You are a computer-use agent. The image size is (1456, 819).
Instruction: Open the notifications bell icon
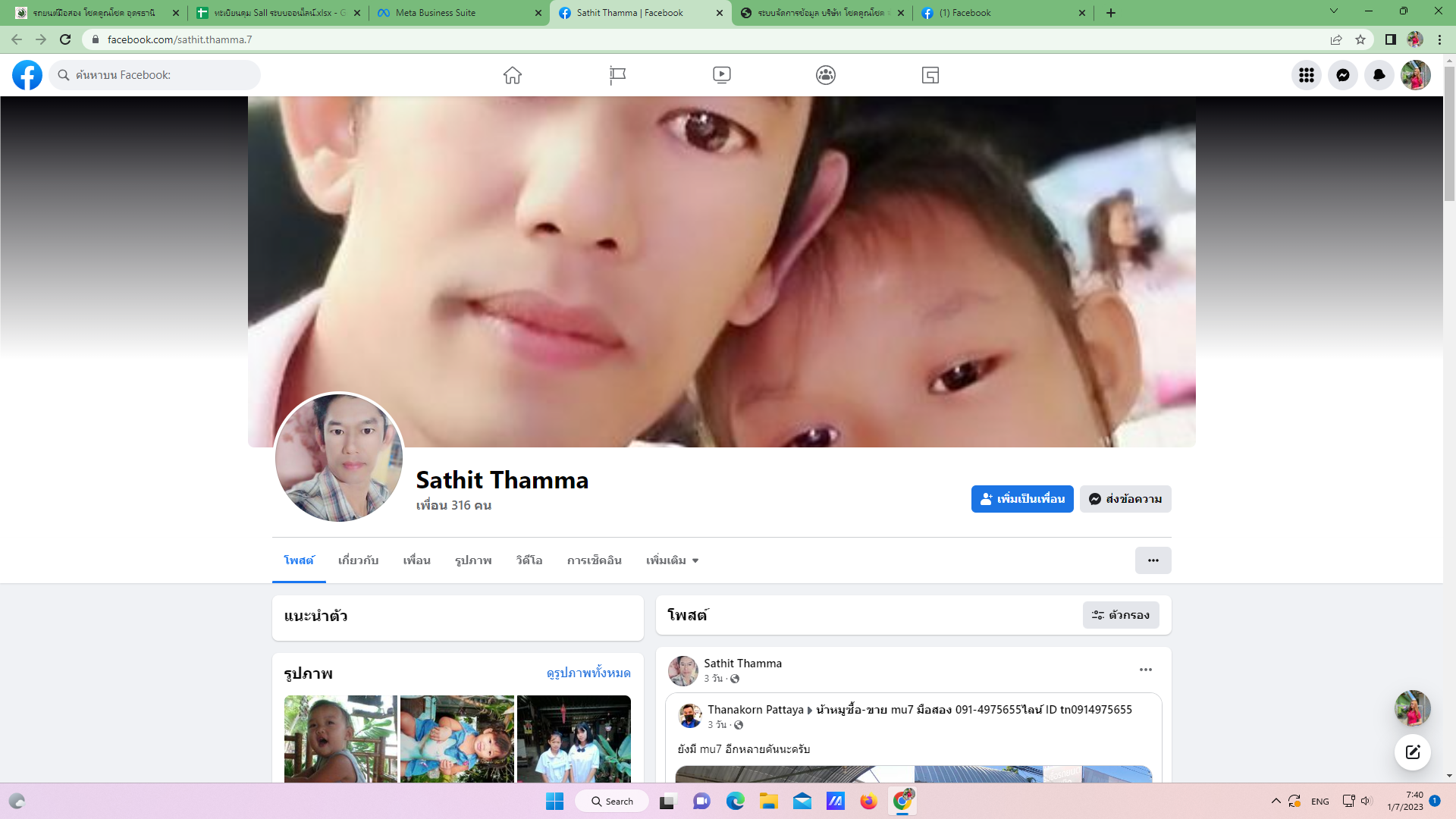point(1379,75)
